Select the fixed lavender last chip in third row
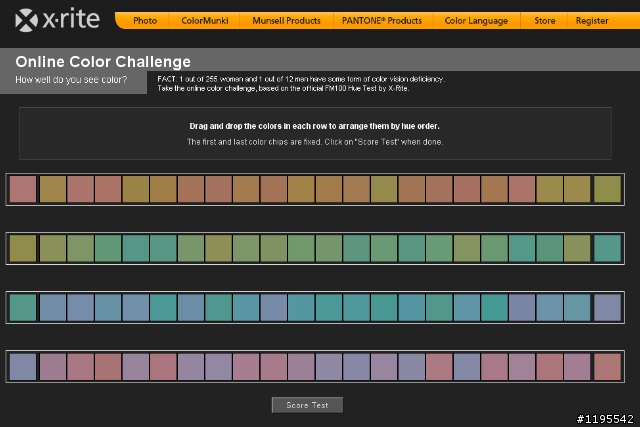Screen dimensions: 640x427 607,307
